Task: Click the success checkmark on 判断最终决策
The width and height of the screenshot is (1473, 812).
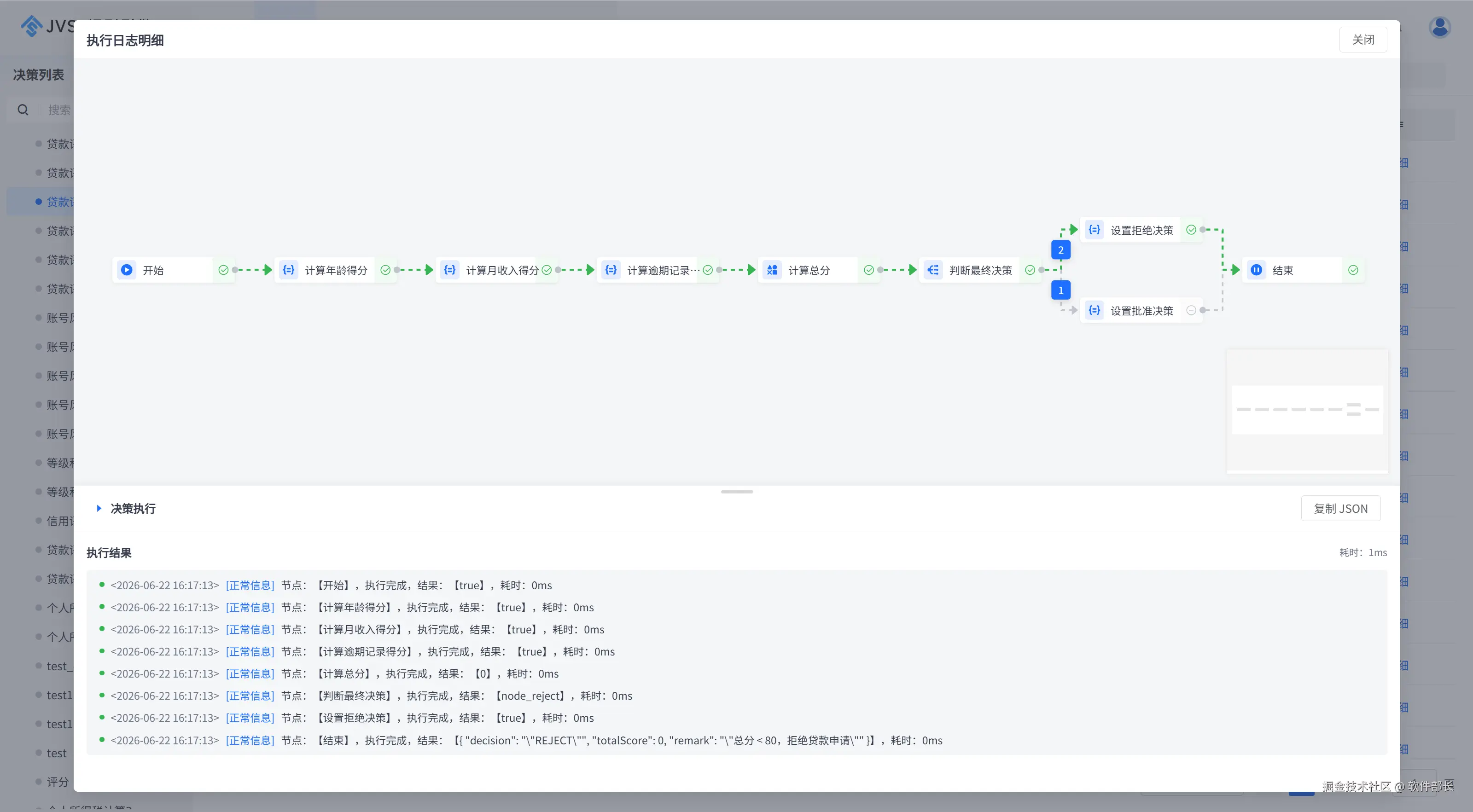Action: click(1030, 270)
